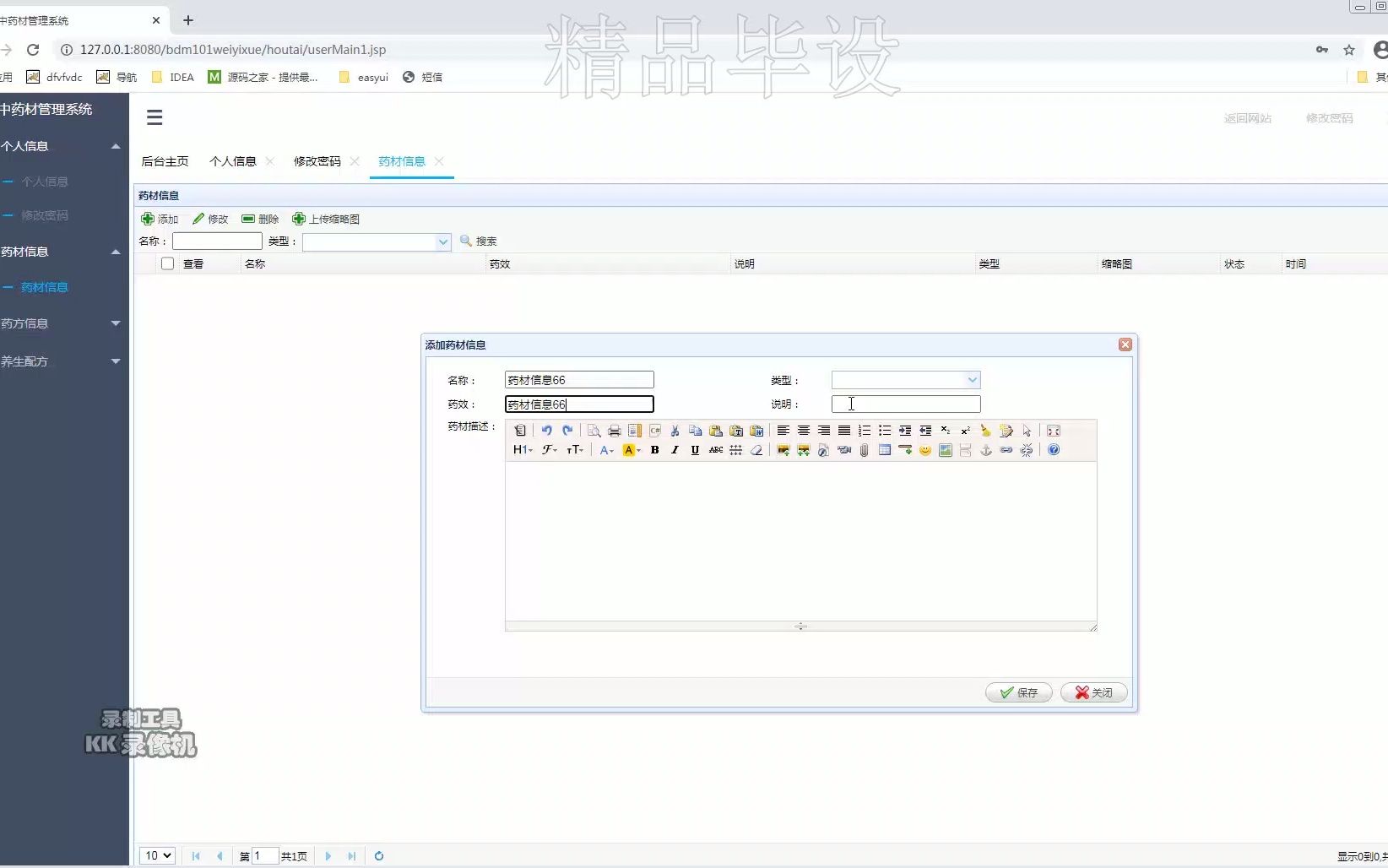Click 关闭 button in dialog
The image size is (1388, 868).
point(1093,692)
